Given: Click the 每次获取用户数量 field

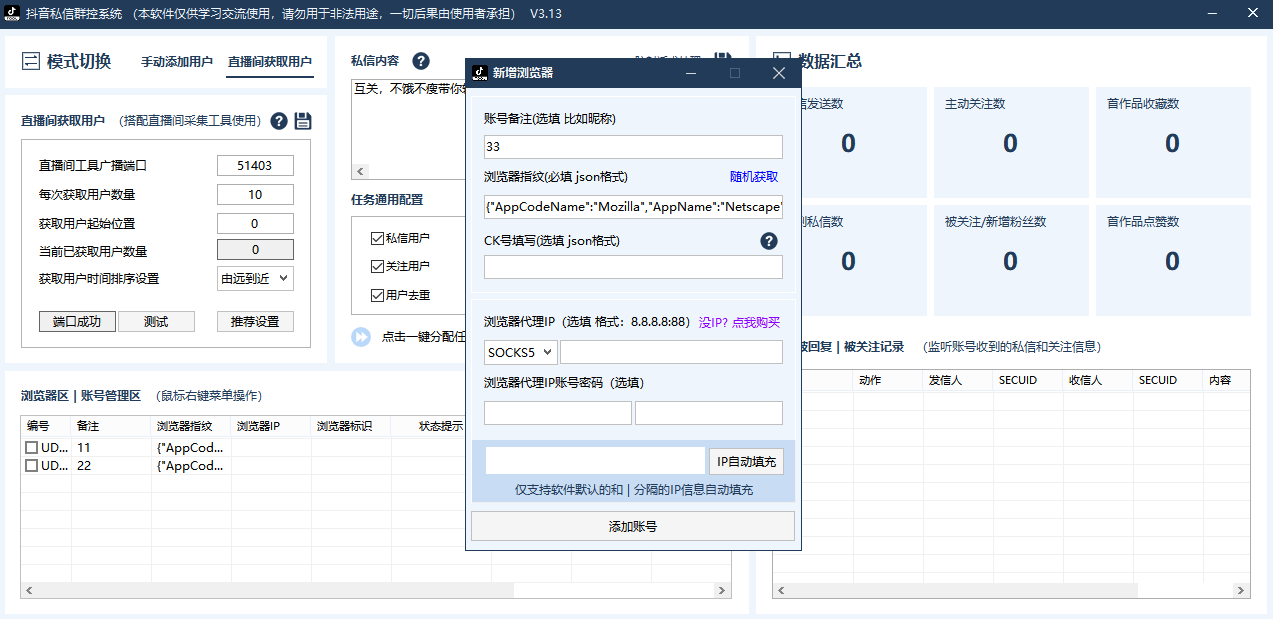Looking at the screenshot, I should [x=255, y=195].
